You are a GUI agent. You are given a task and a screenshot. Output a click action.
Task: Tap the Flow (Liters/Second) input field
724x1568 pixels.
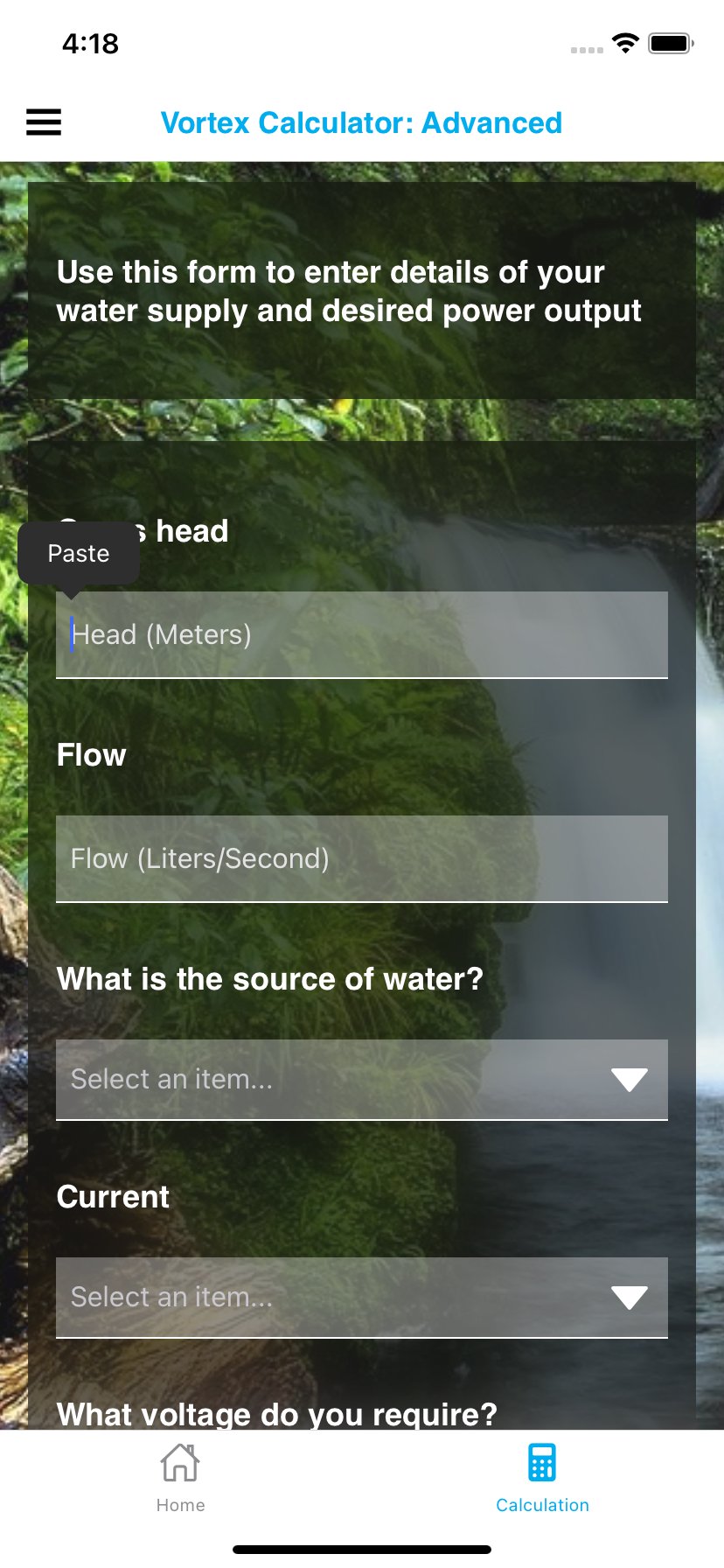361,858
